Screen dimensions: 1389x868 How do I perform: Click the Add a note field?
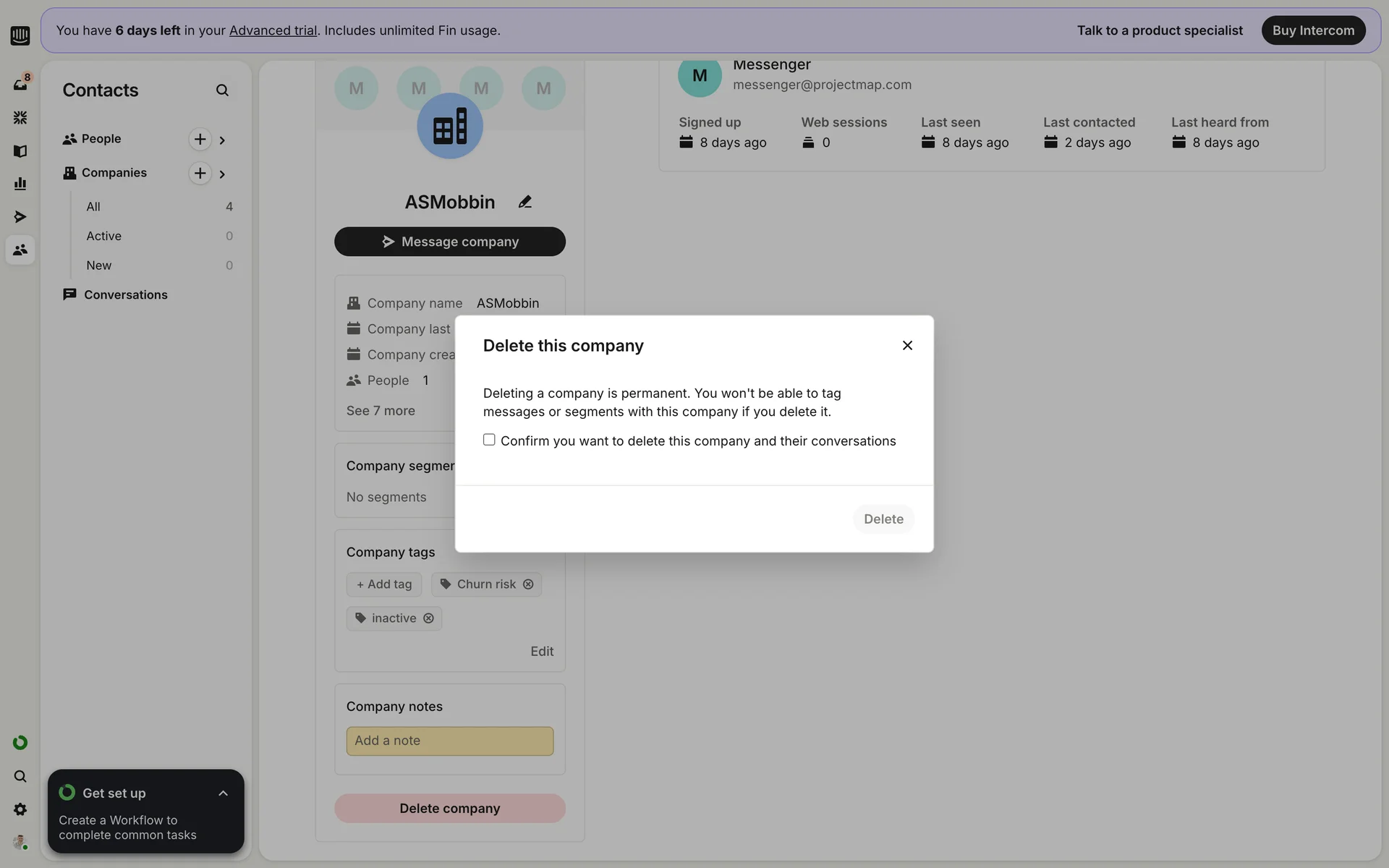point(449,741)
